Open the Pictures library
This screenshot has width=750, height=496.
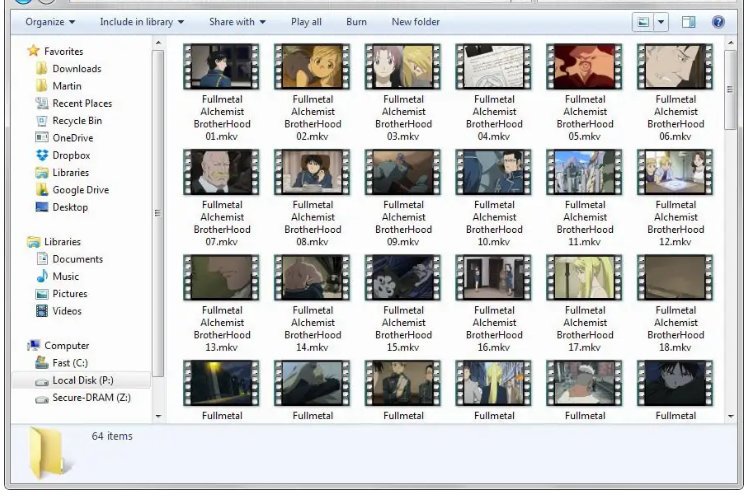coord(70,294)
